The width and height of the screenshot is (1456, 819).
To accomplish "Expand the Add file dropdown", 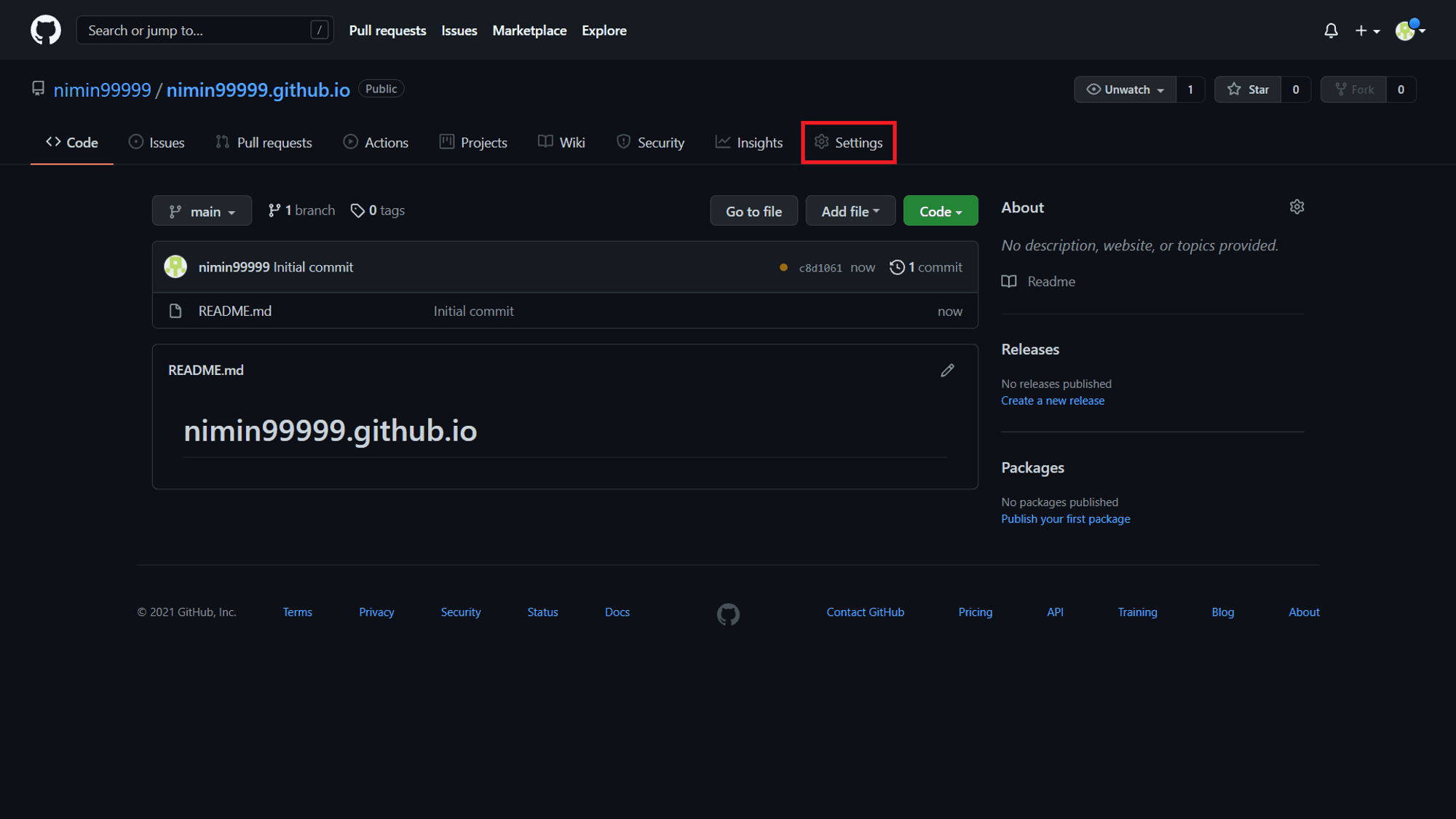I will pos(850,211).
